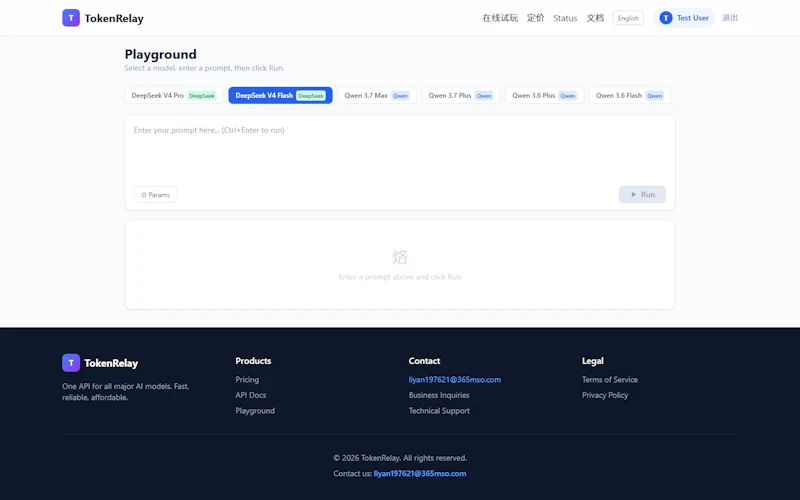
Task: Select the Qwen 3.6 Plus model
Action: 544,95
